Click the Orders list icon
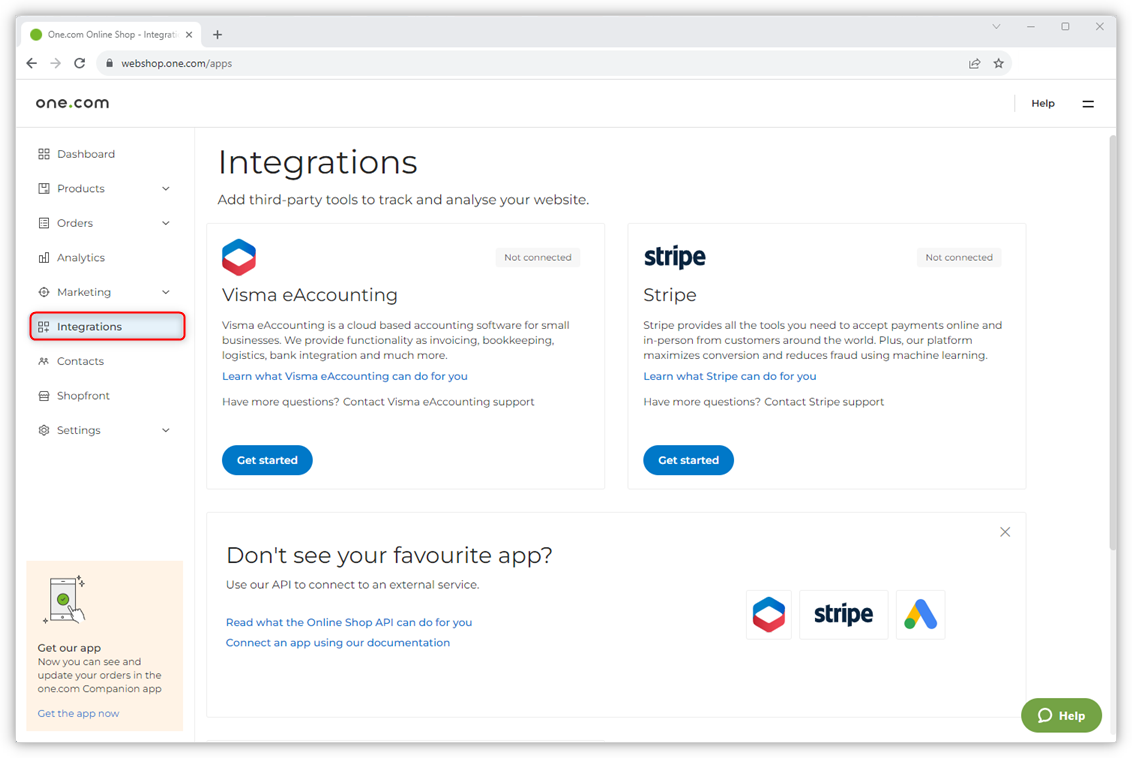This screenshot has width=1132, height=758. (x=44, y=223)
